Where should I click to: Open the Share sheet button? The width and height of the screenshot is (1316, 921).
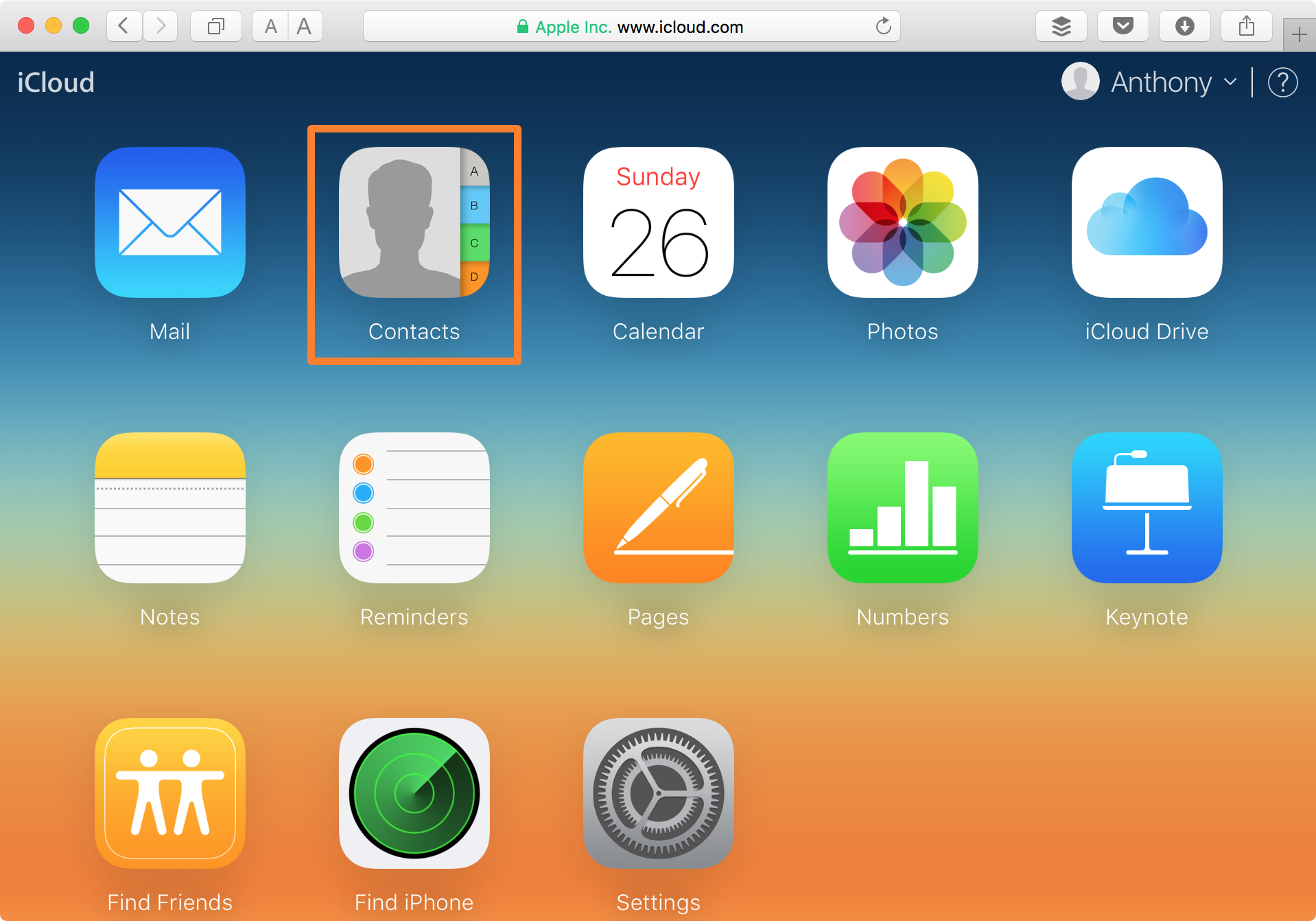coord(1247,26)
